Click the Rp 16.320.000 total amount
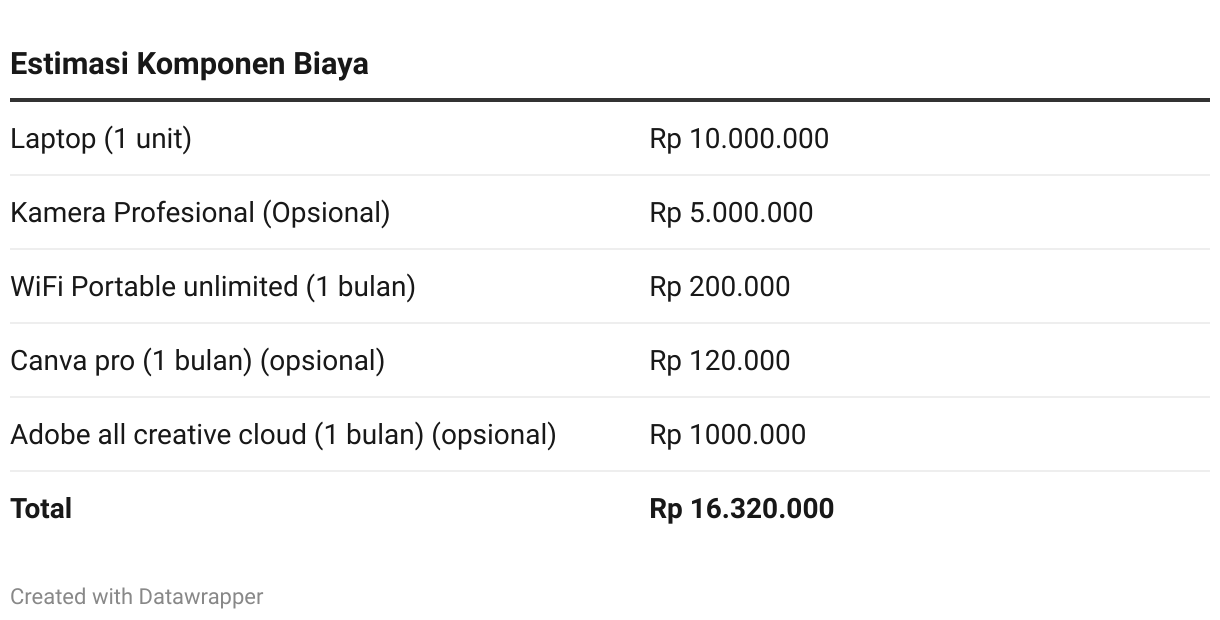The width and height of the screenshot is (1220, 620). click(x=741, y=509)
